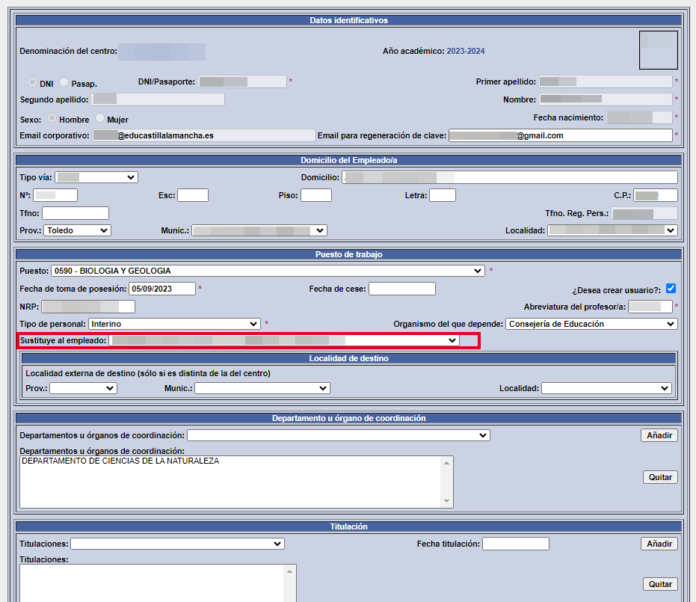
Task: Click Añadir button in Titulación section
Action: pyautogui.click(x=659, y=544)
